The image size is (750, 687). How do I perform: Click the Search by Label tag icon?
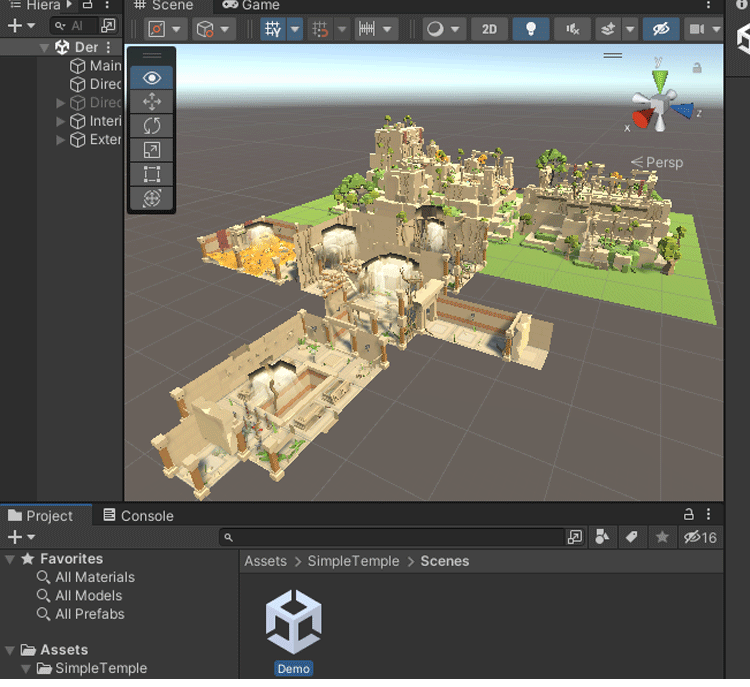pyautogui.click(x=631, y=537)
